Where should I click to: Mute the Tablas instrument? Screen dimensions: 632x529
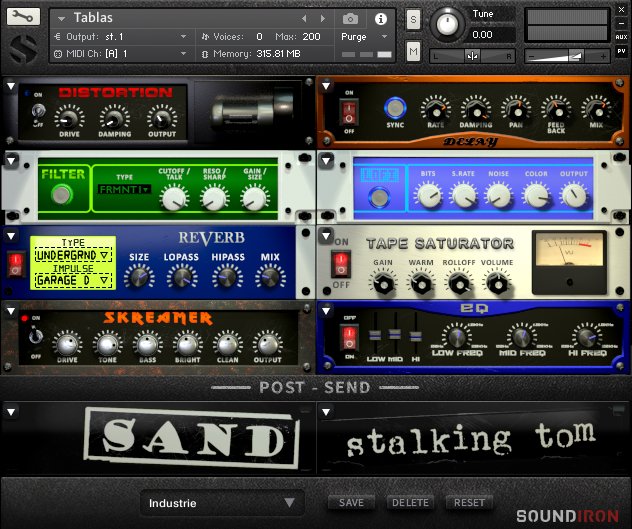[x=413, y=51]
